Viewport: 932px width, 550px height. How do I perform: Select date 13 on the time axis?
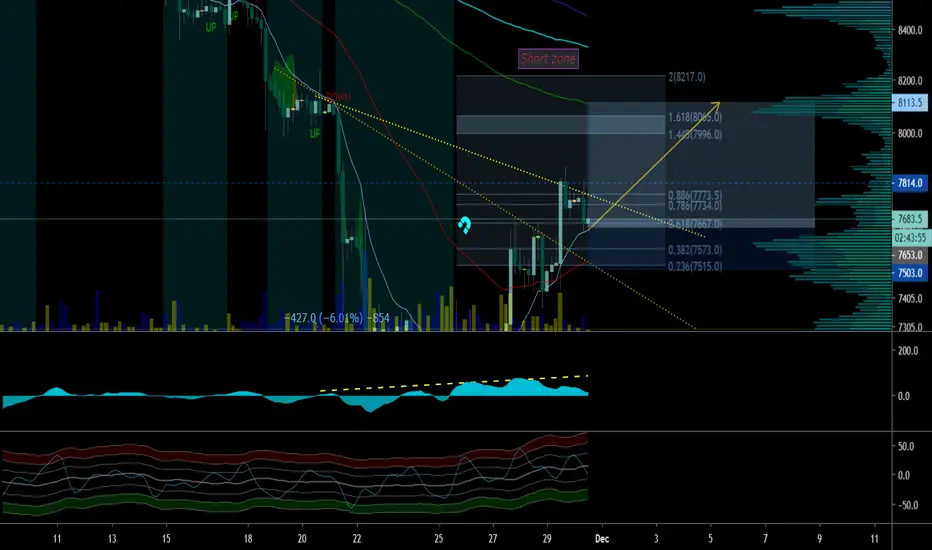(112, 539)
